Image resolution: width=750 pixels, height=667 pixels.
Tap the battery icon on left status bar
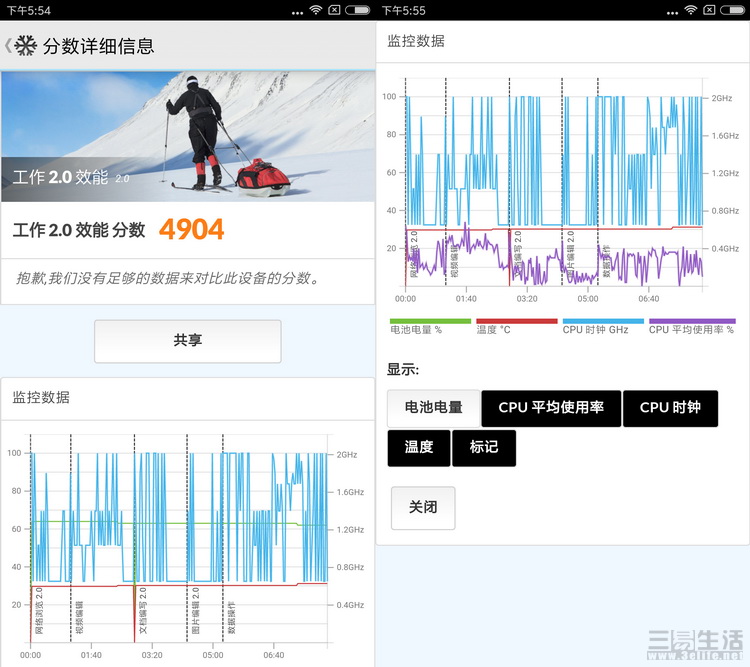click(358, 10)
